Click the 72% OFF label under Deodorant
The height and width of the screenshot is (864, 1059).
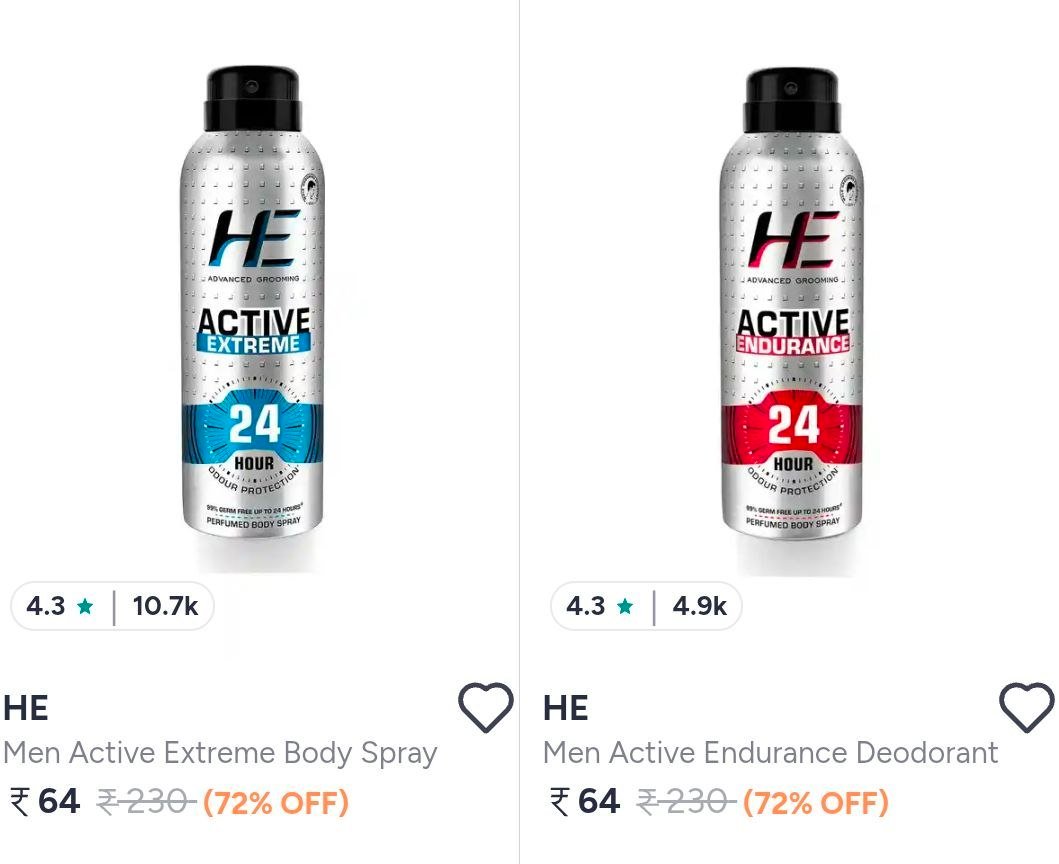coord(816,803)
